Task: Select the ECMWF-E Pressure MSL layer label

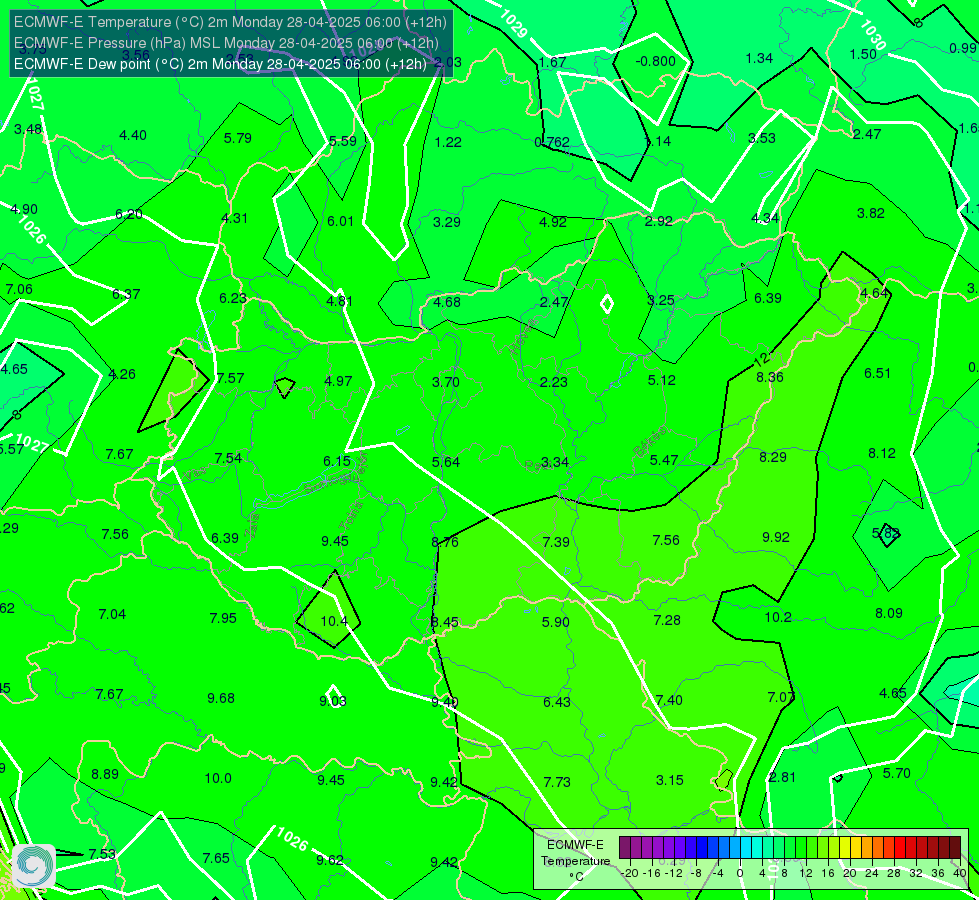Action: click(x=226, y=43)
